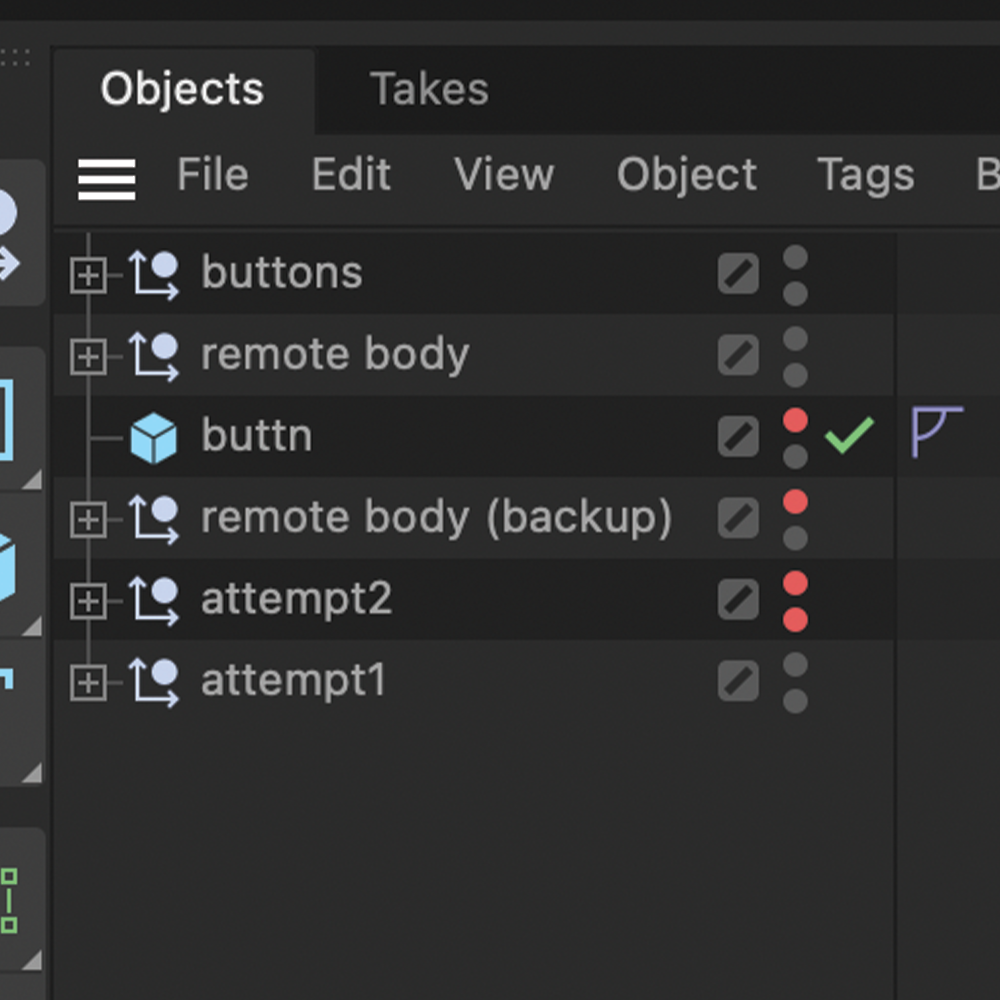This screenshot has height=1000, width=1000.
Task: Toggle visibility dot on remote body (backup)
Action: tap(795, 503)
